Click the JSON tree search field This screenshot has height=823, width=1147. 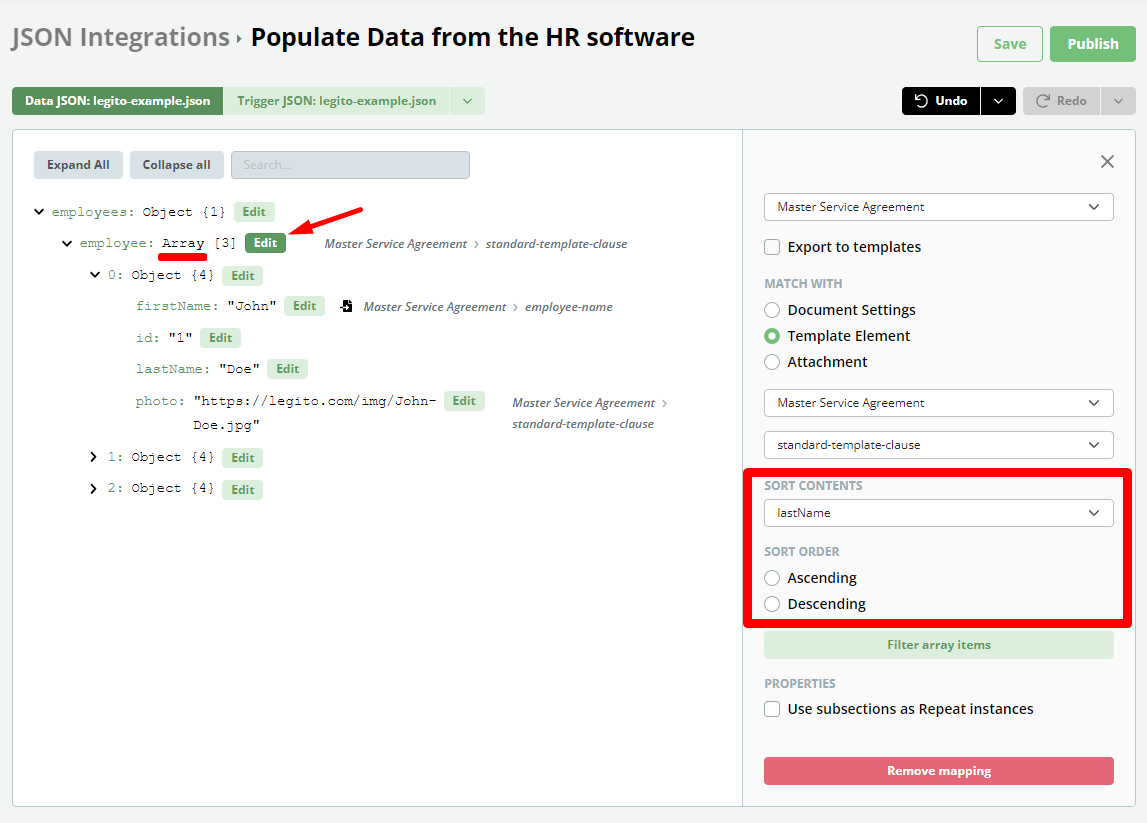tap(350, 165)
